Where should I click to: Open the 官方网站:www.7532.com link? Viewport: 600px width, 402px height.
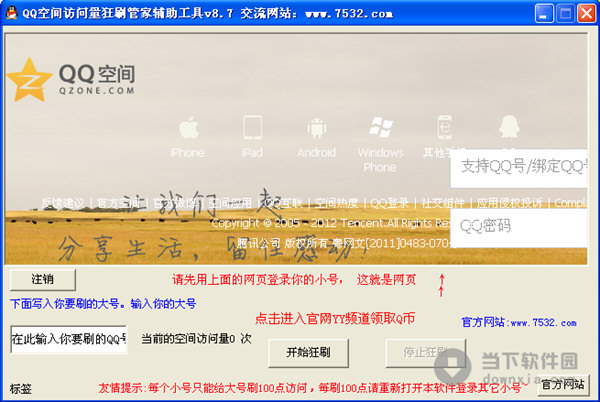tap(519, 322)
